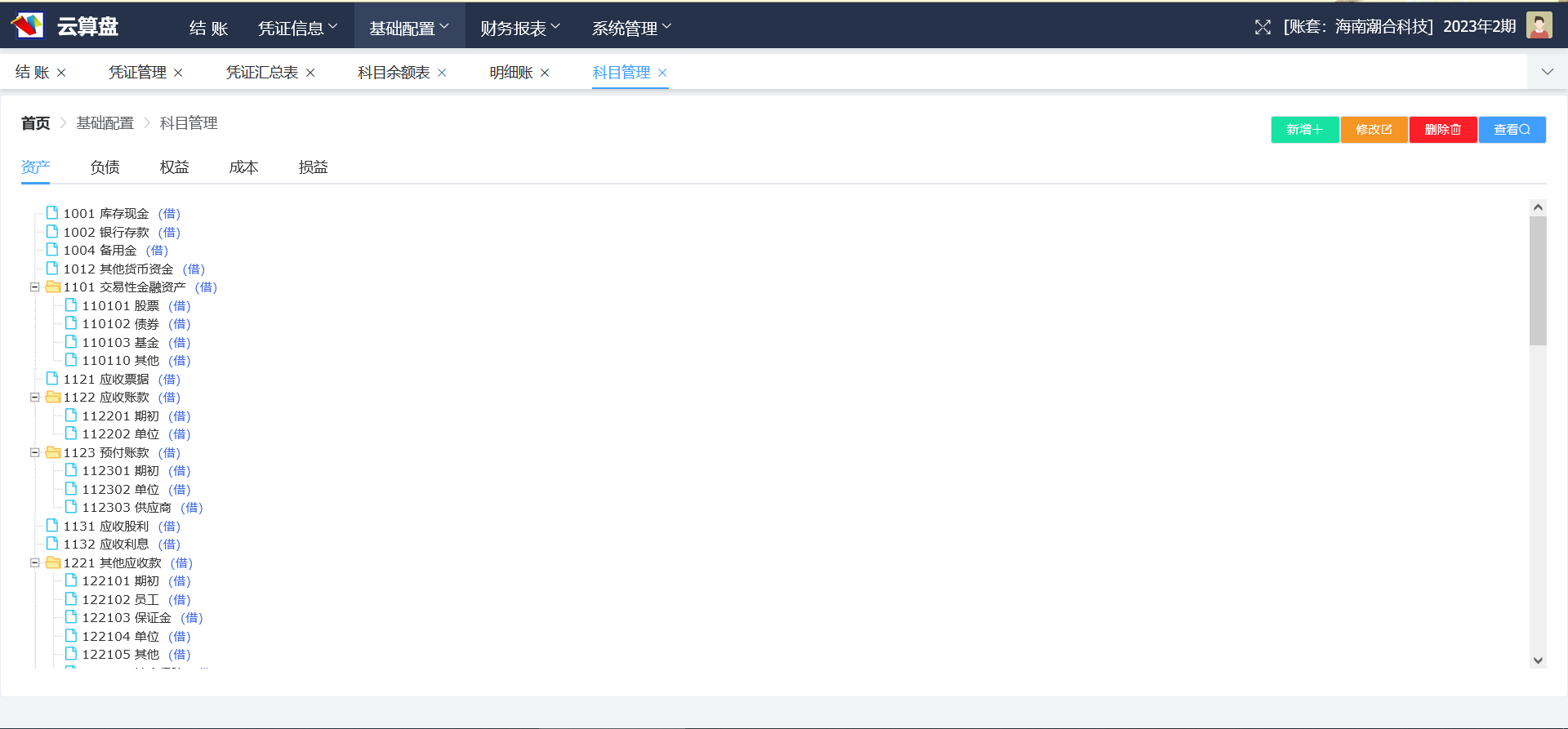Viewport: 1568px width, 729px height.
Task: Click the vertical scrollbar thumb
Action: point(1538,281)
